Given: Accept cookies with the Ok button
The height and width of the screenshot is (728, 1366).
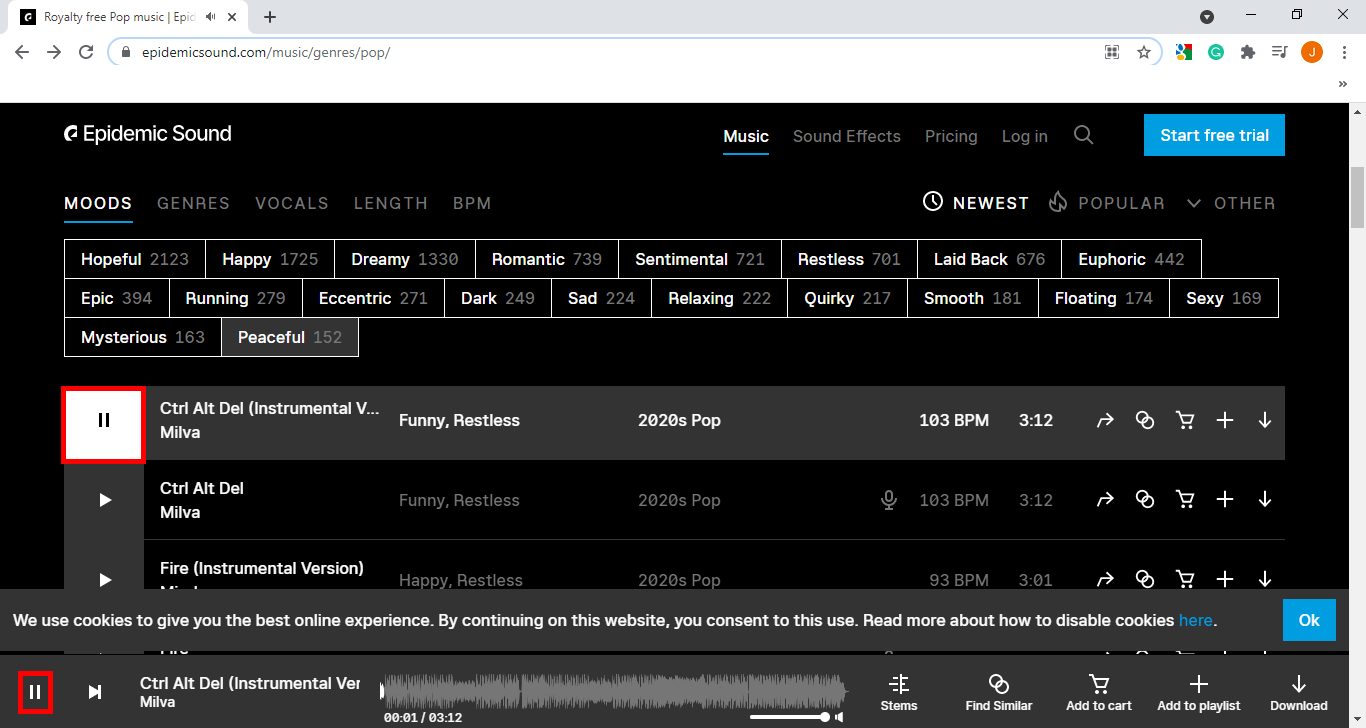Looking at the screenshot, I should pos(1309,620).
